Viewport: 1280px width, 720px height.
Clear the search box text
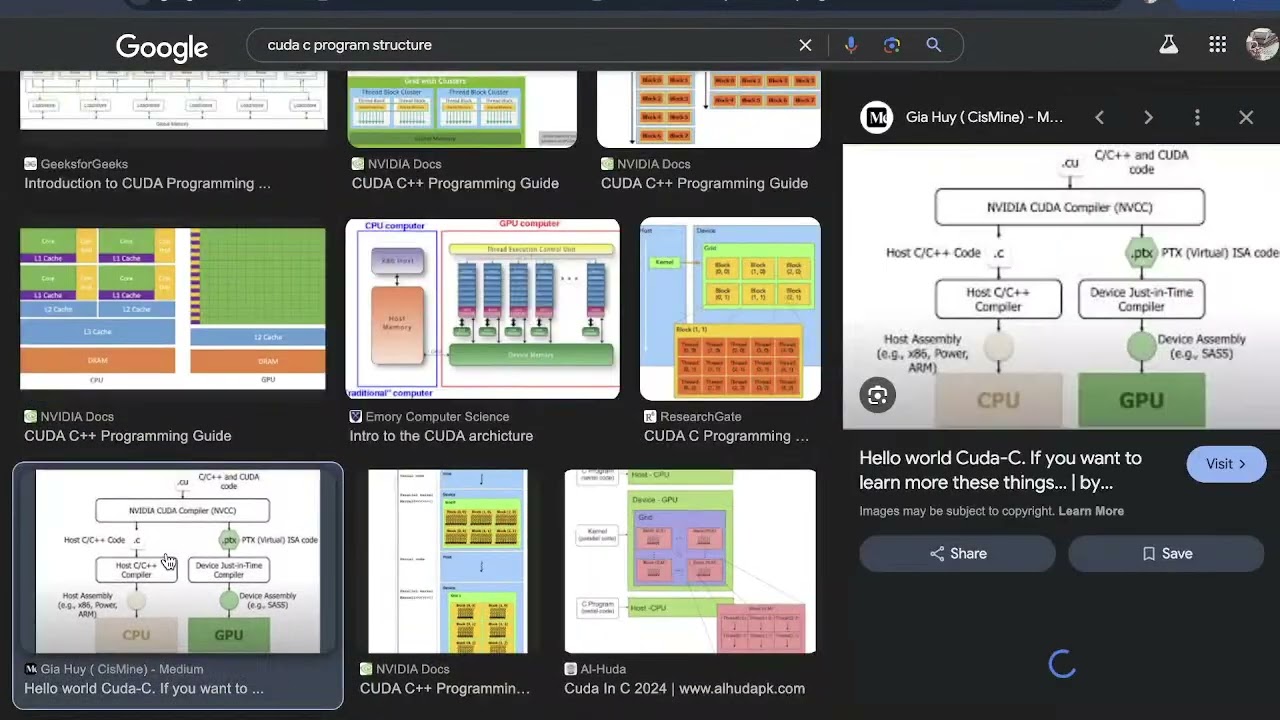coord(805,45)
